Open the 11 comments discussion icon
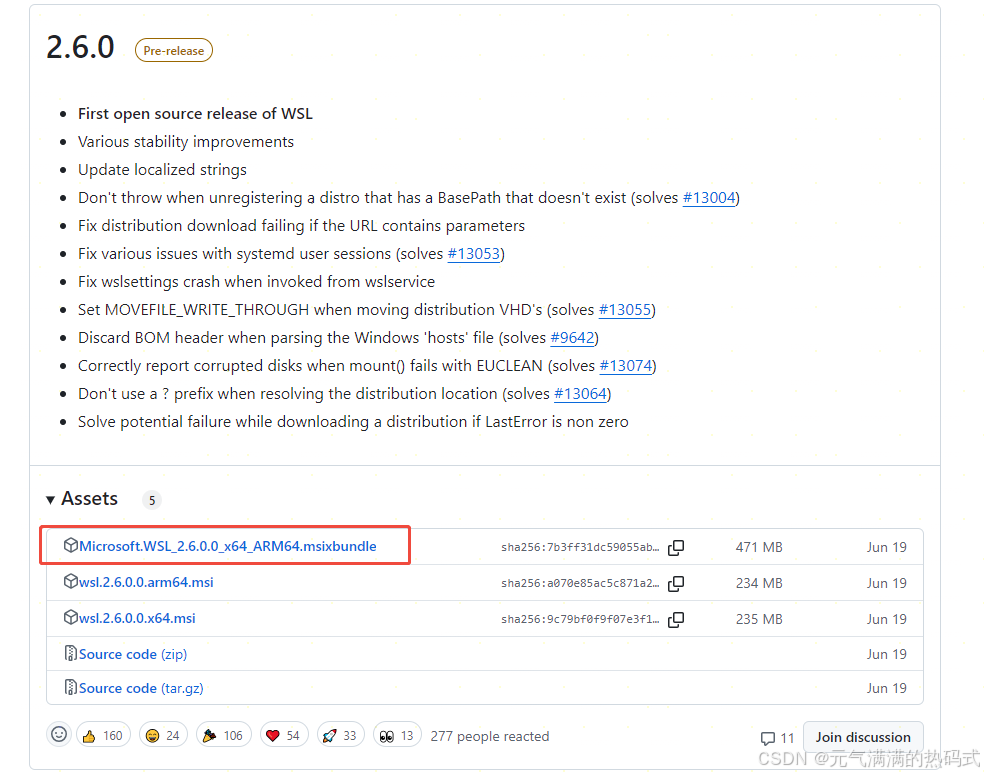984x776 pixels. 777,738
